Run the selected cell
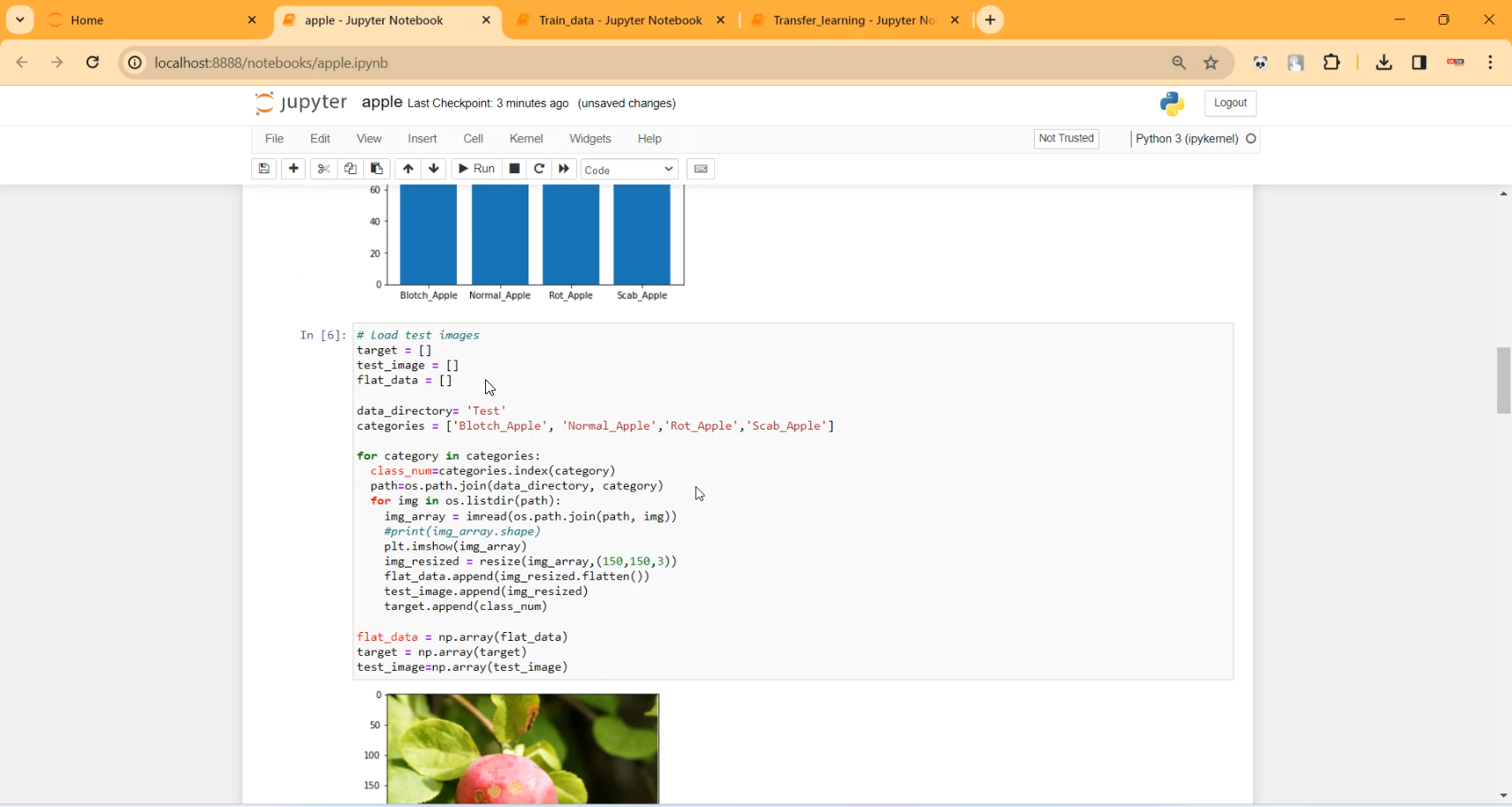Screen dimensions: 1512x807 tap(476, 169)
